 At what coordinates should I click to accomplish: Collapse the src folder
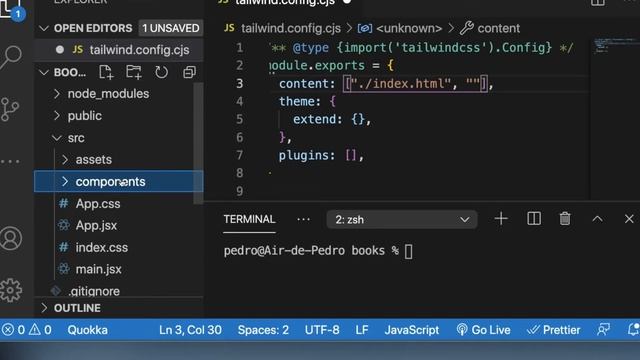57,138
